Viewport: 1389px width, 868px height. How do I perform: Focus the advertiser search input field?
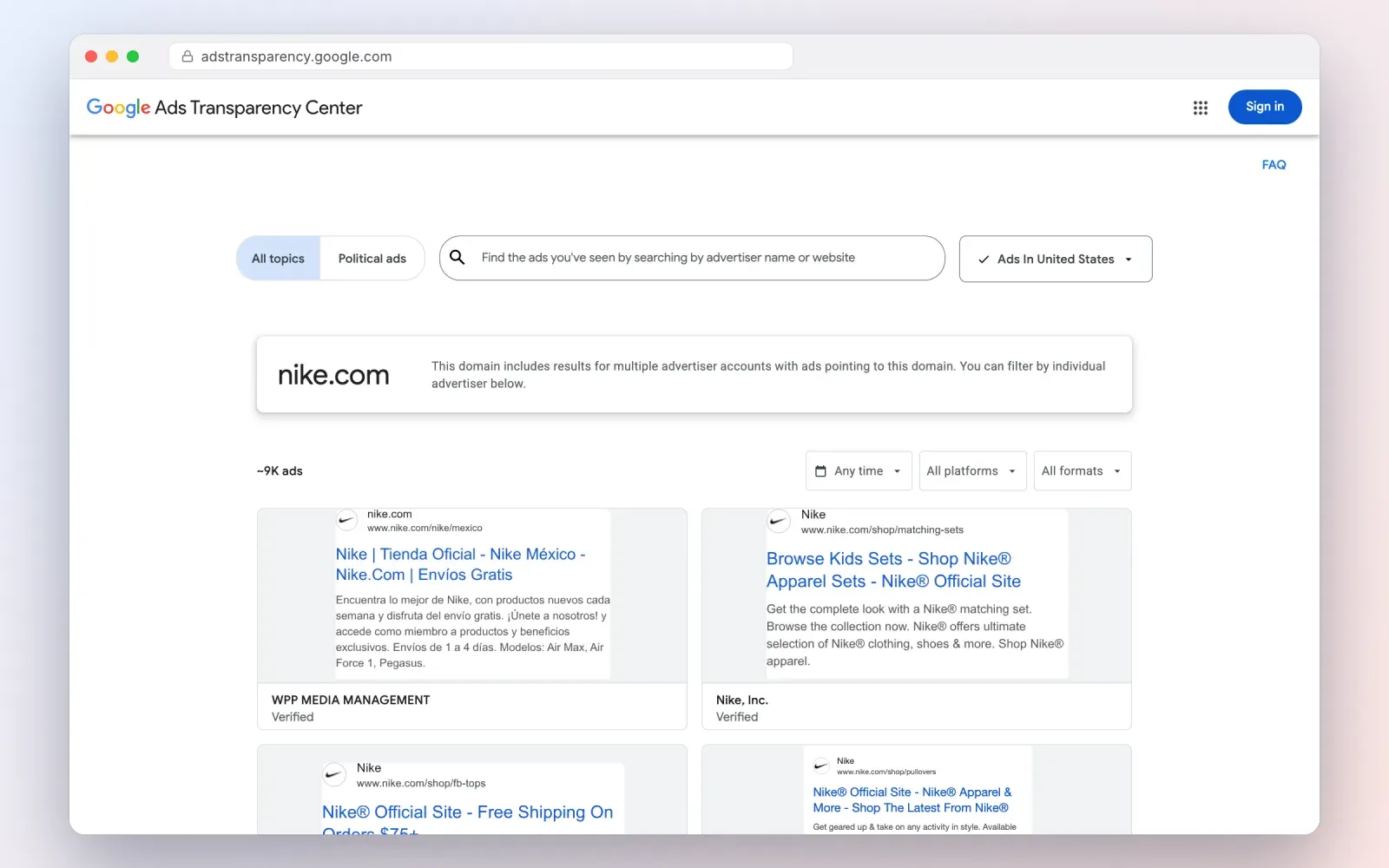pos(692,258)
